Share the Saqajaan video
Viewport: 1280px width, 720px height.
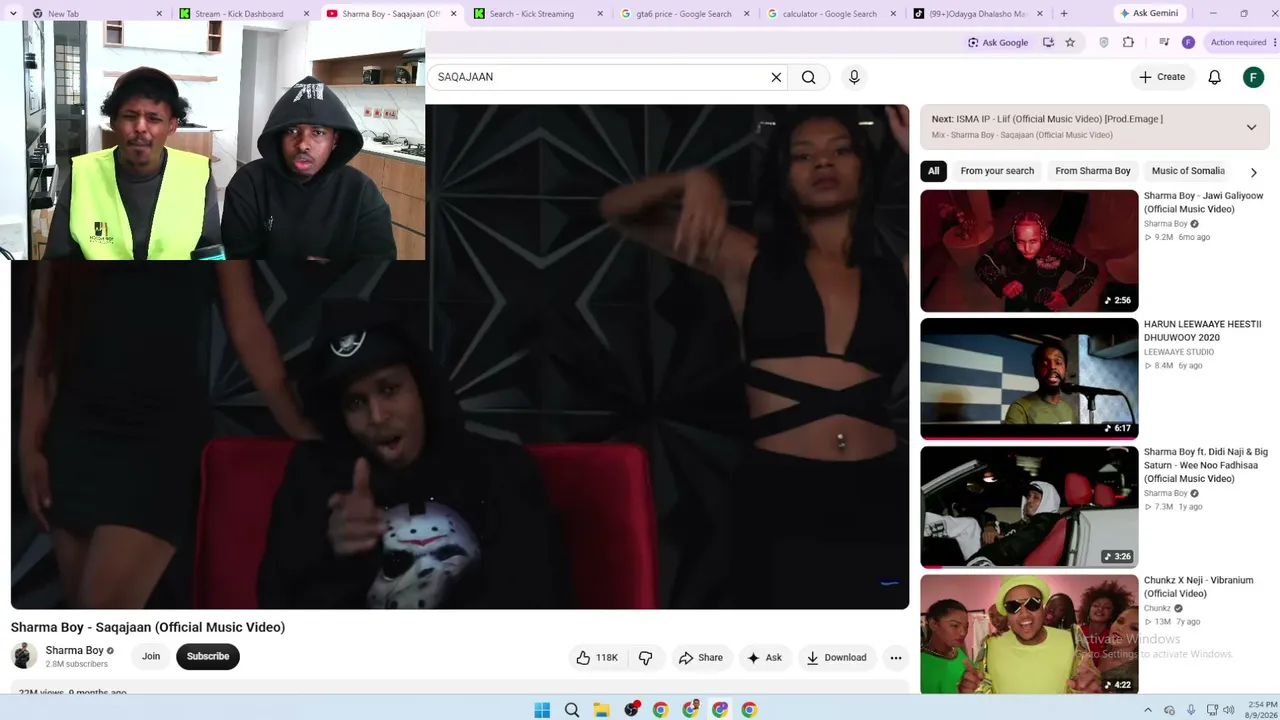[x=700, y=657]
